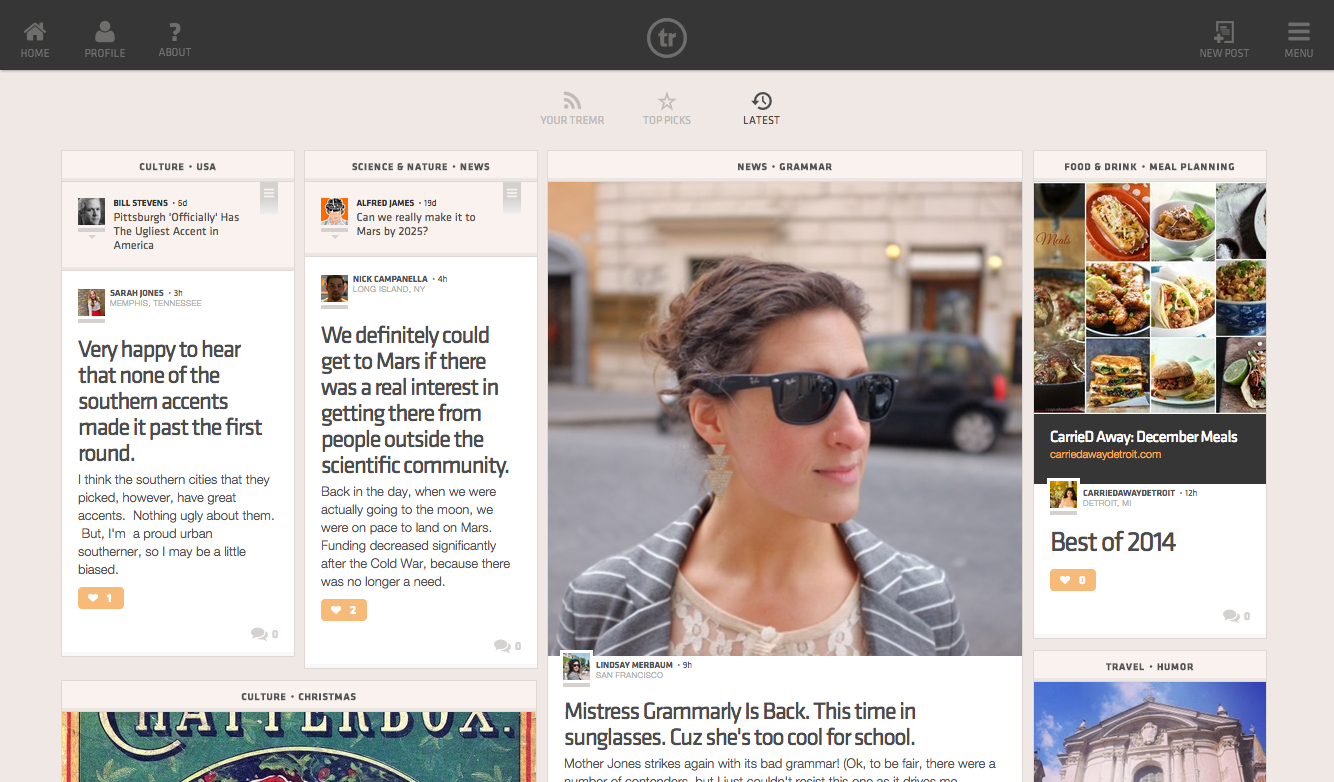Screen dimensions: 1334x782
Task: Select the Top Picks tab
Action: point(666,109)
